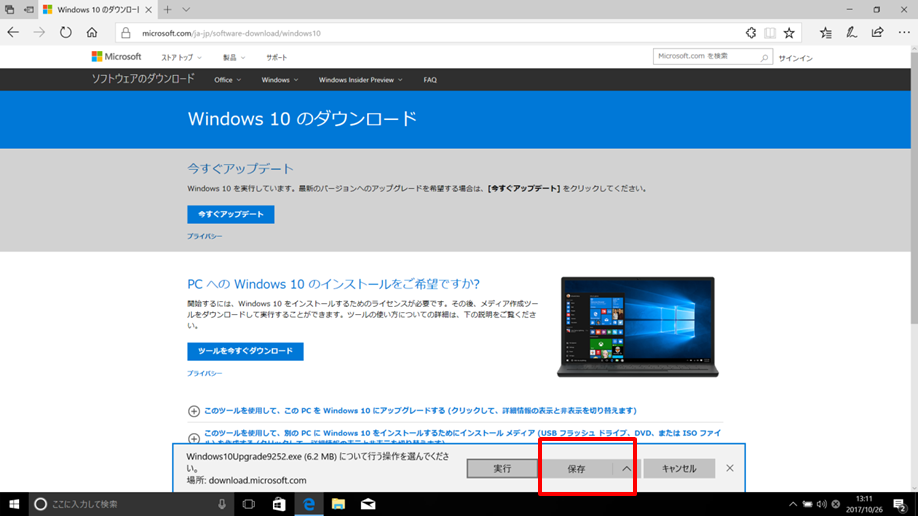Open the favorites hub icon
The height and width of the screenshot is (516, 918).
click(825, 33)
